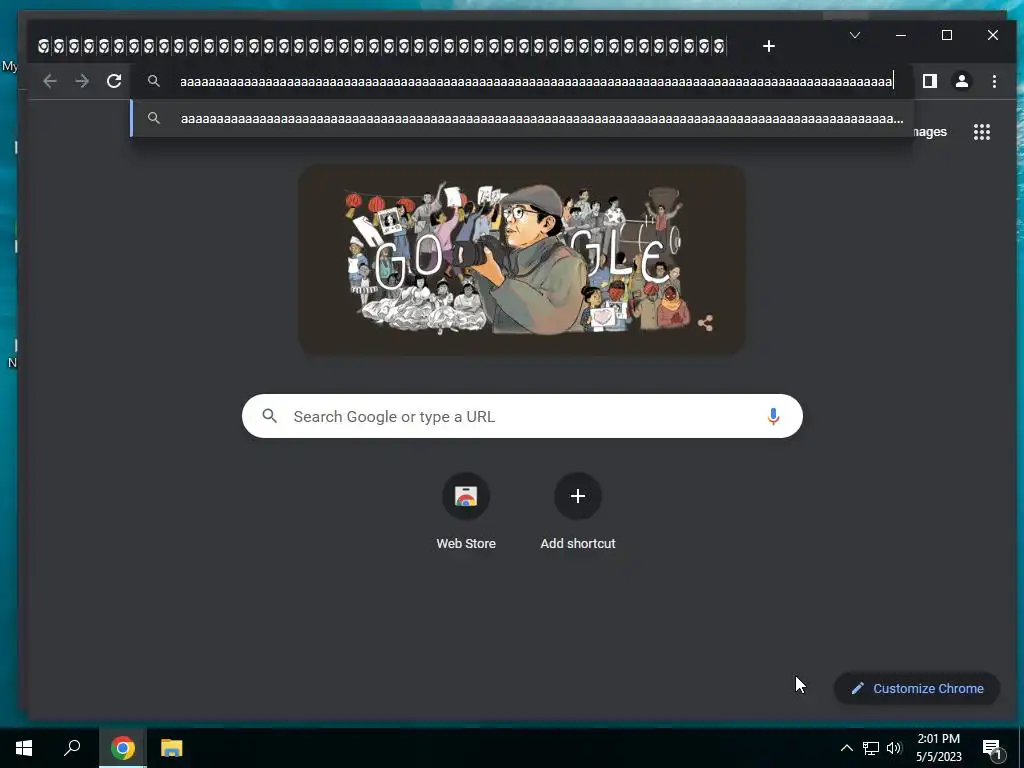Click inside the address bar text
The image size is (1024, 768).
[536, 82]
